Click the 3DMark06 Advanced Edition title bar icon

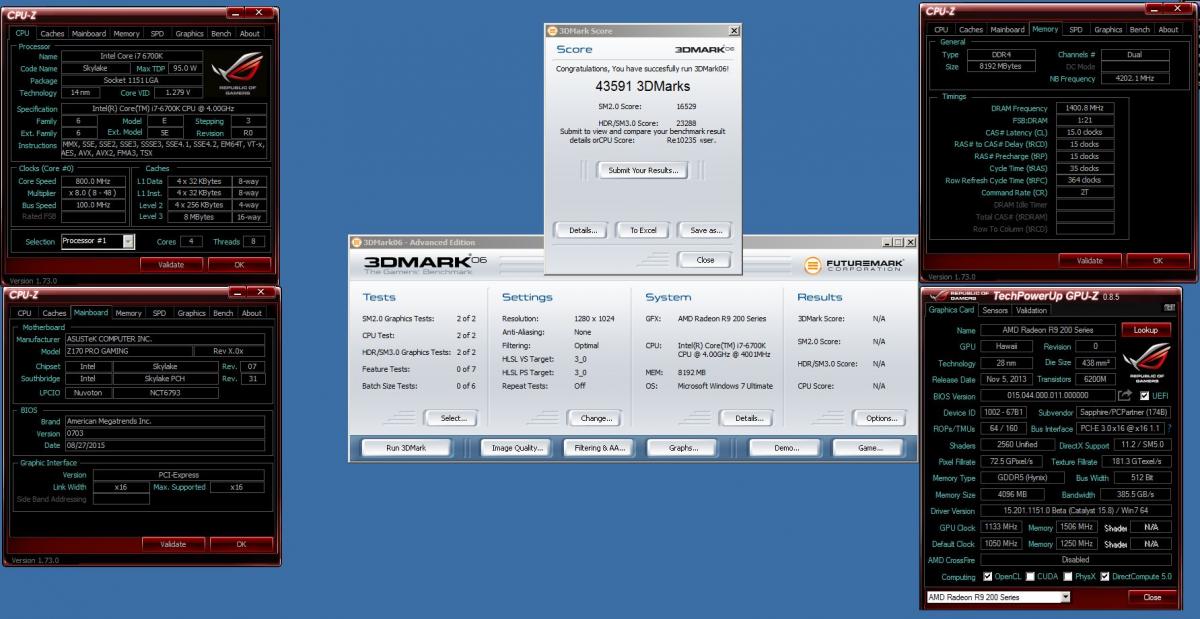356,241
